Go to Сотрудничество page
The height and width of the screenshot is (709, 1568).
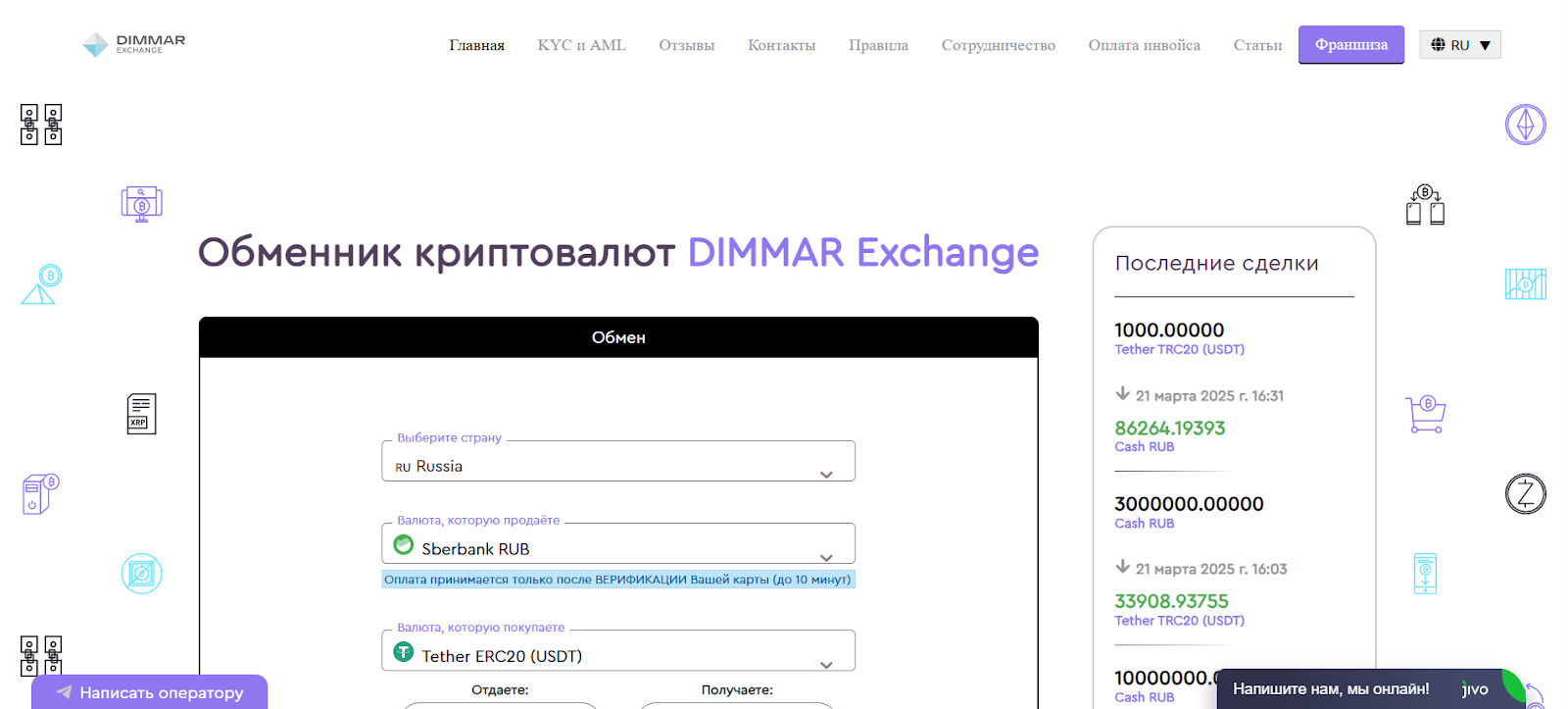point(998,45)
